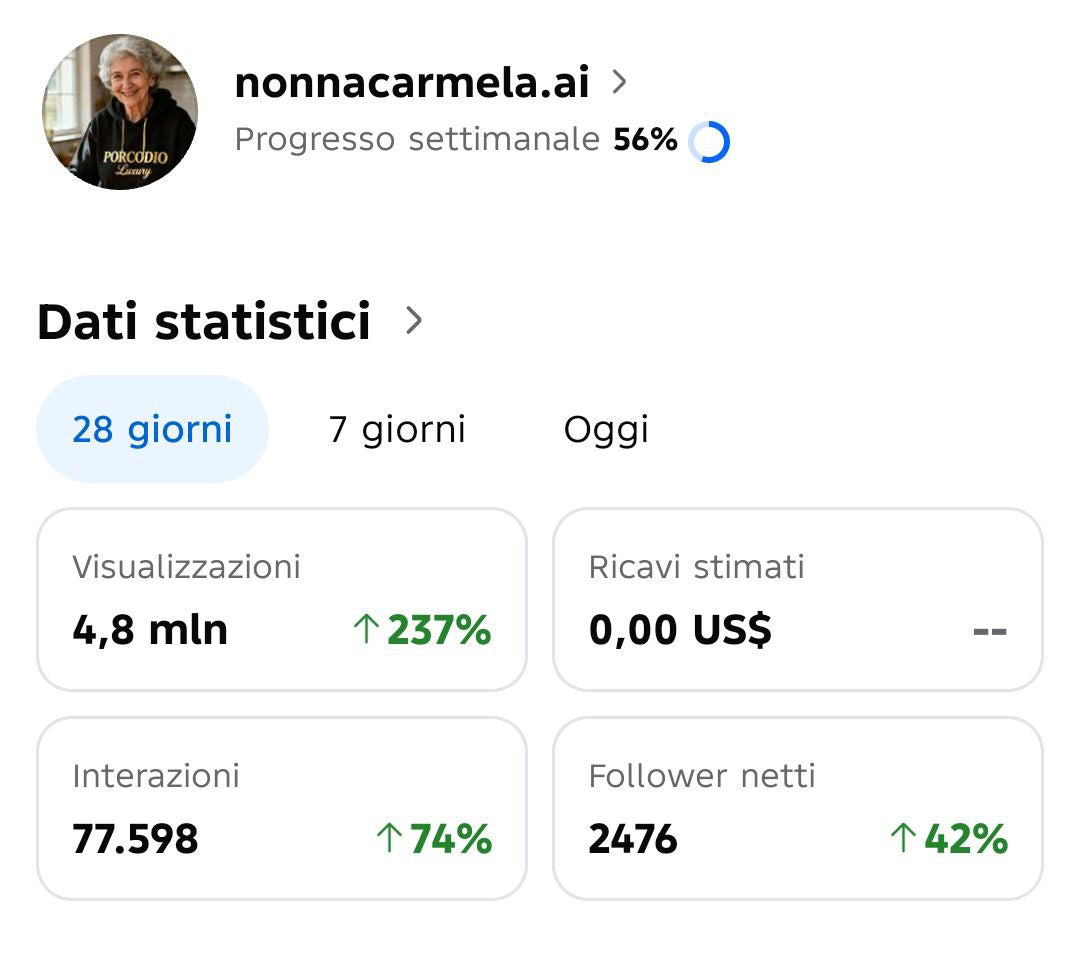This screenshot has height=978, width=1080.
Task: Click the 0,00 US$ revenue value
Action: tap(680, 631)
